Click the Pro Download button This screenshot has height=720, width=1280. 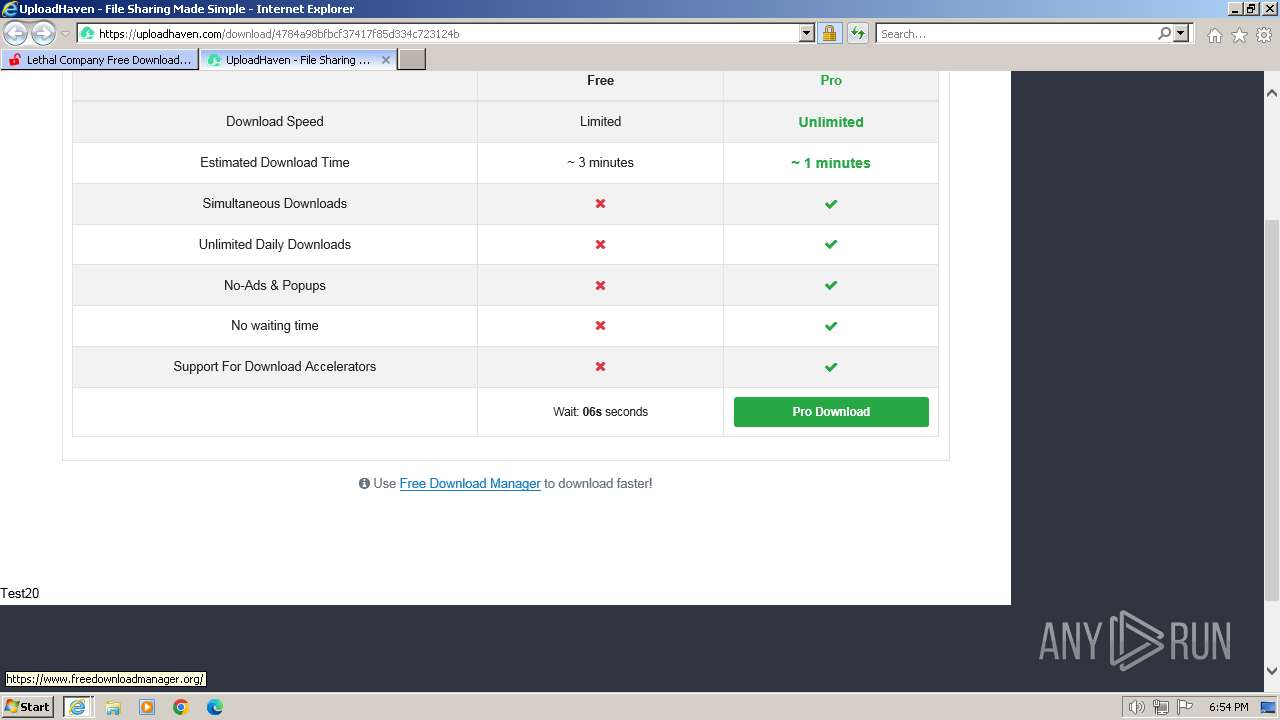831,412
